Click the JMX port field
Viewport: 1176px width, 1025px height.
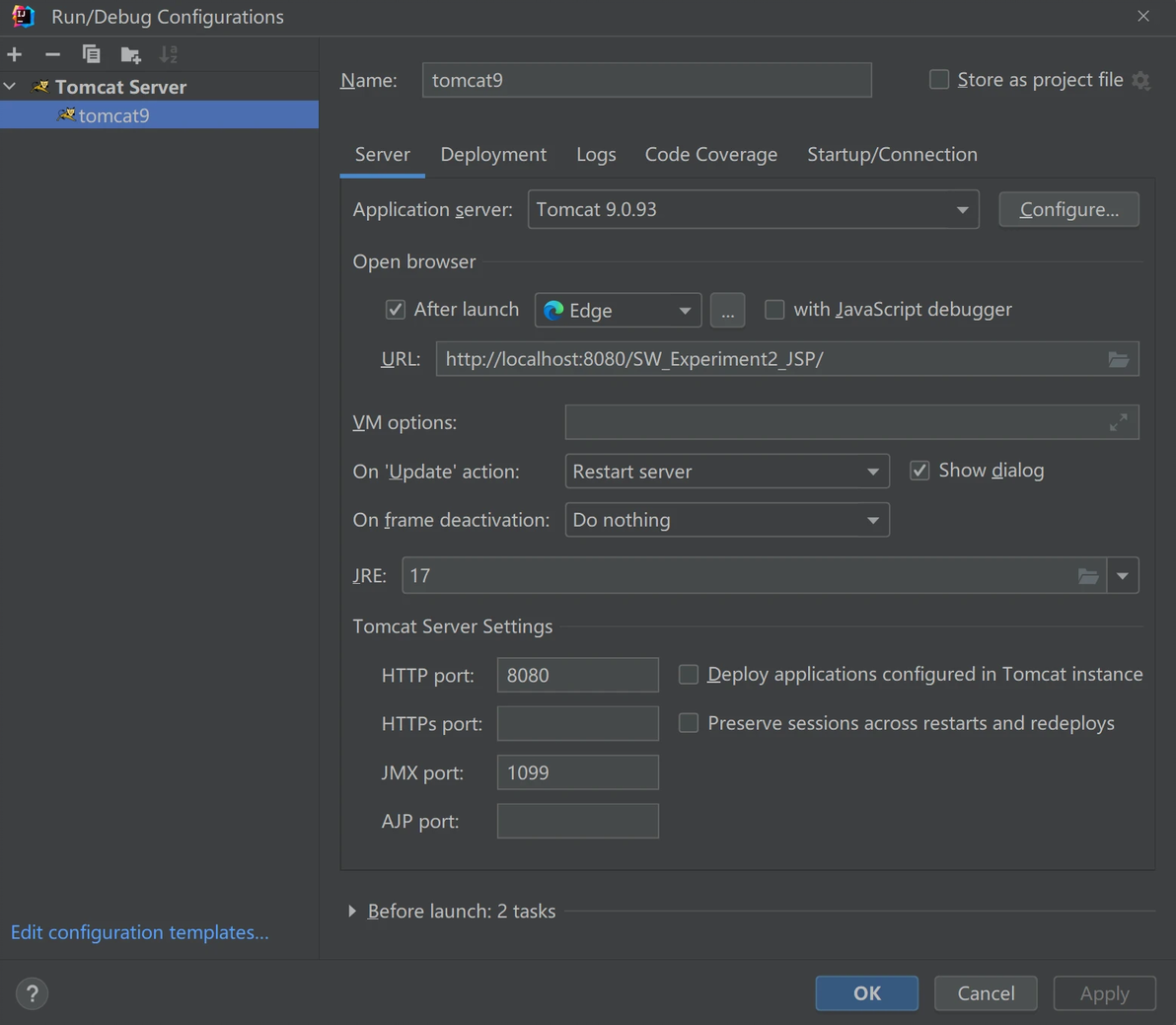pyautogui.click(x=577, y=772)
